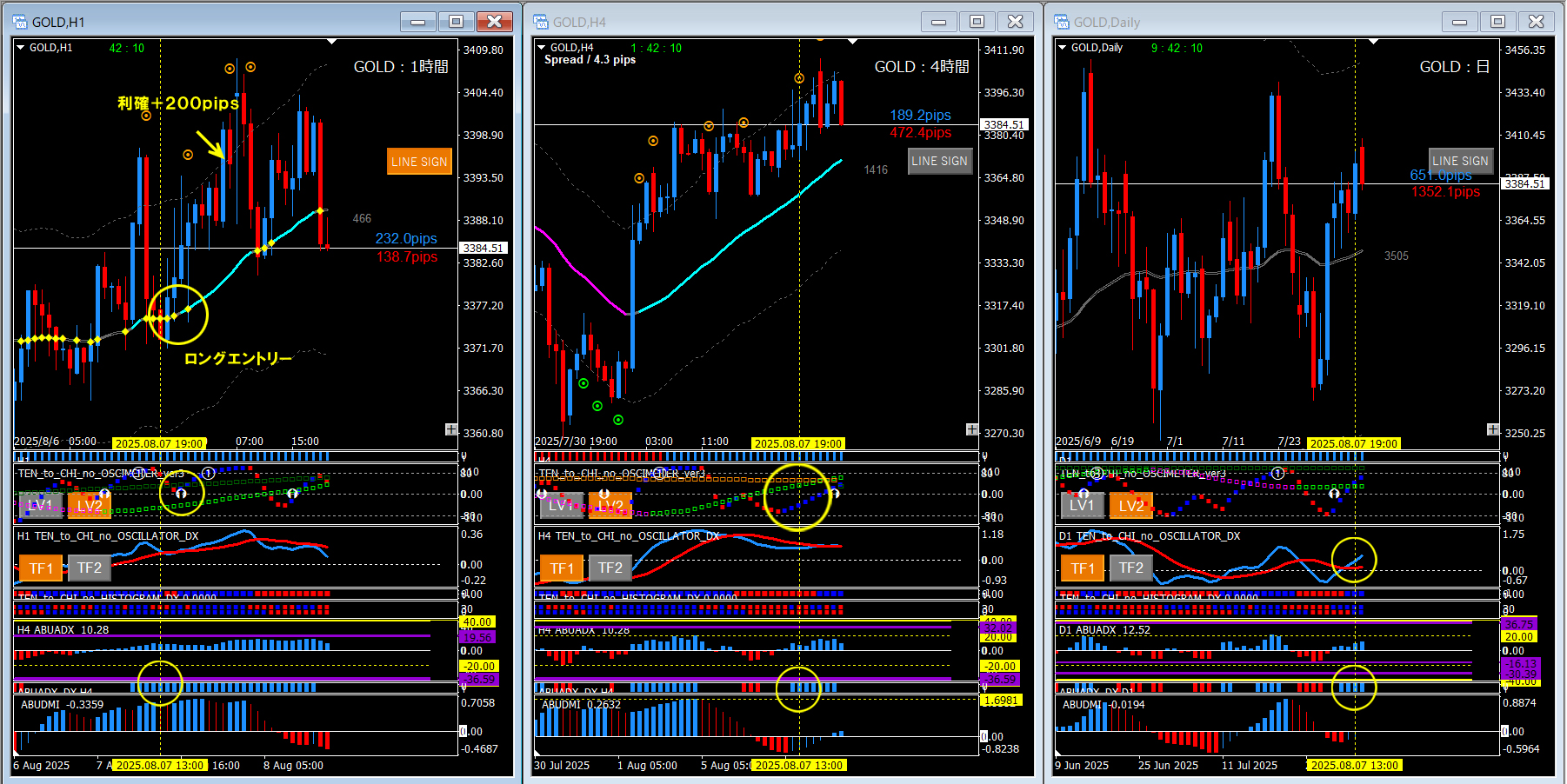This screenshot has width=1567, height=784.
Task: Click the GOLD,H4 window title icon
Action: [x=541, y=22]
